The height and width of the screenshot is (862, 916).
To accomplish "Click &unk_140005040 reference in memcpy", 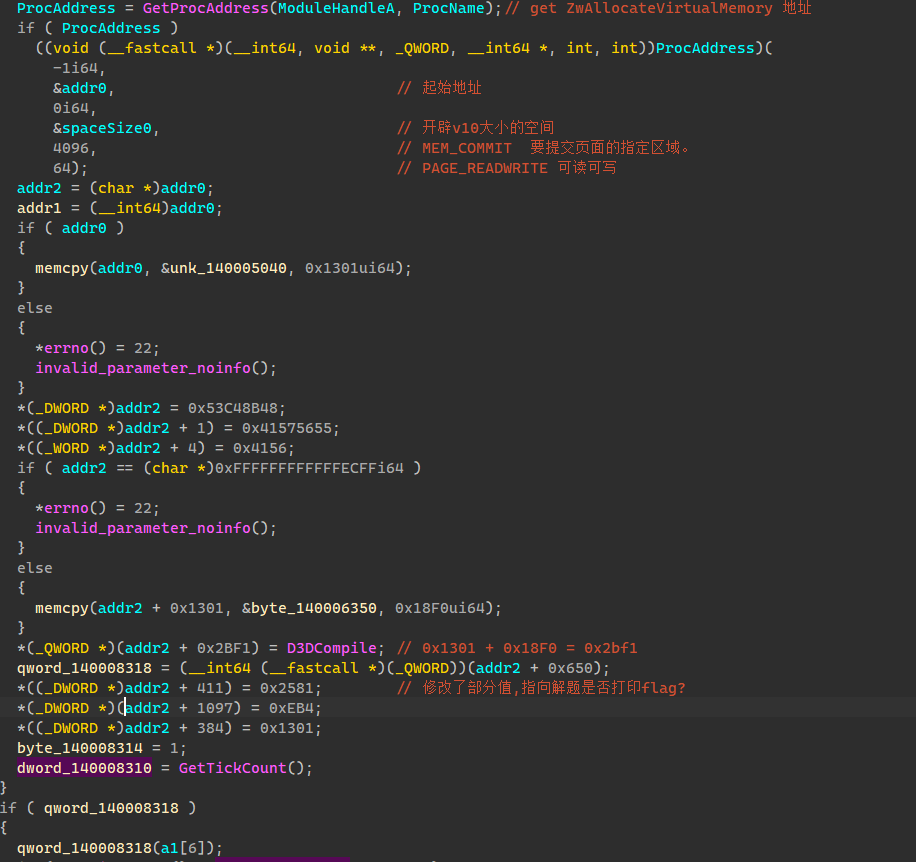I will pyautogui.click(x=224, y=268).
